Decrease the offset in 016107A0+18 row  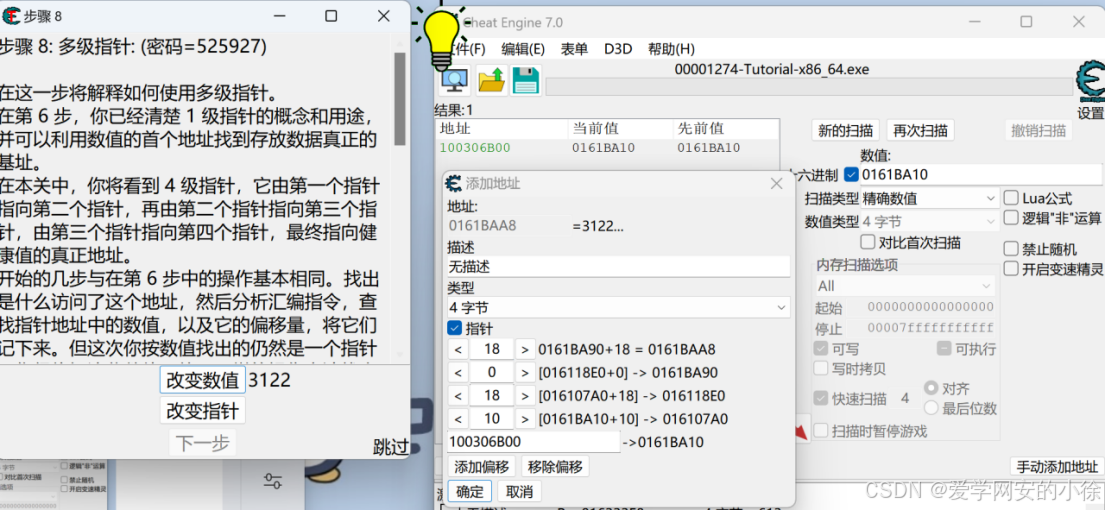pos(457,396)
